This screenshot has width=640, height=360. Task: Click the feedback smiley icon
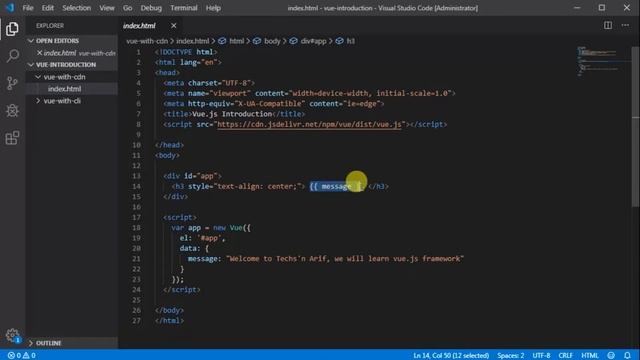point(611,356)
